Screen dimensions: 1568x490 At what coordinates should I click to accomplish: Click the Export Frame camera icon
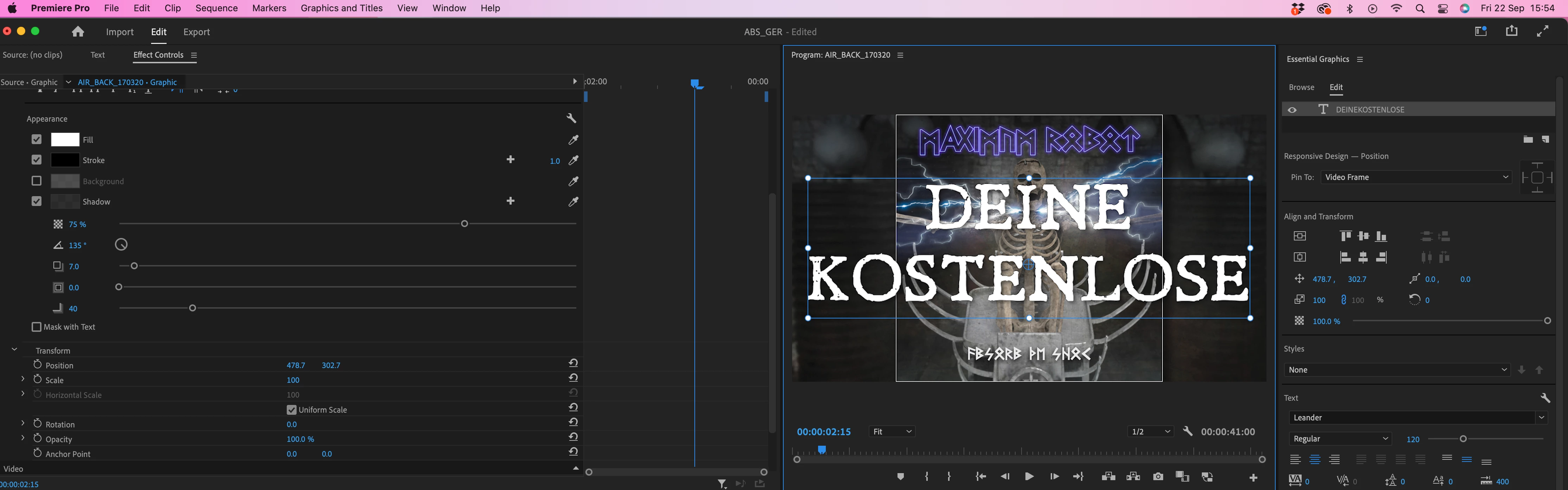tap(1158, 477)
